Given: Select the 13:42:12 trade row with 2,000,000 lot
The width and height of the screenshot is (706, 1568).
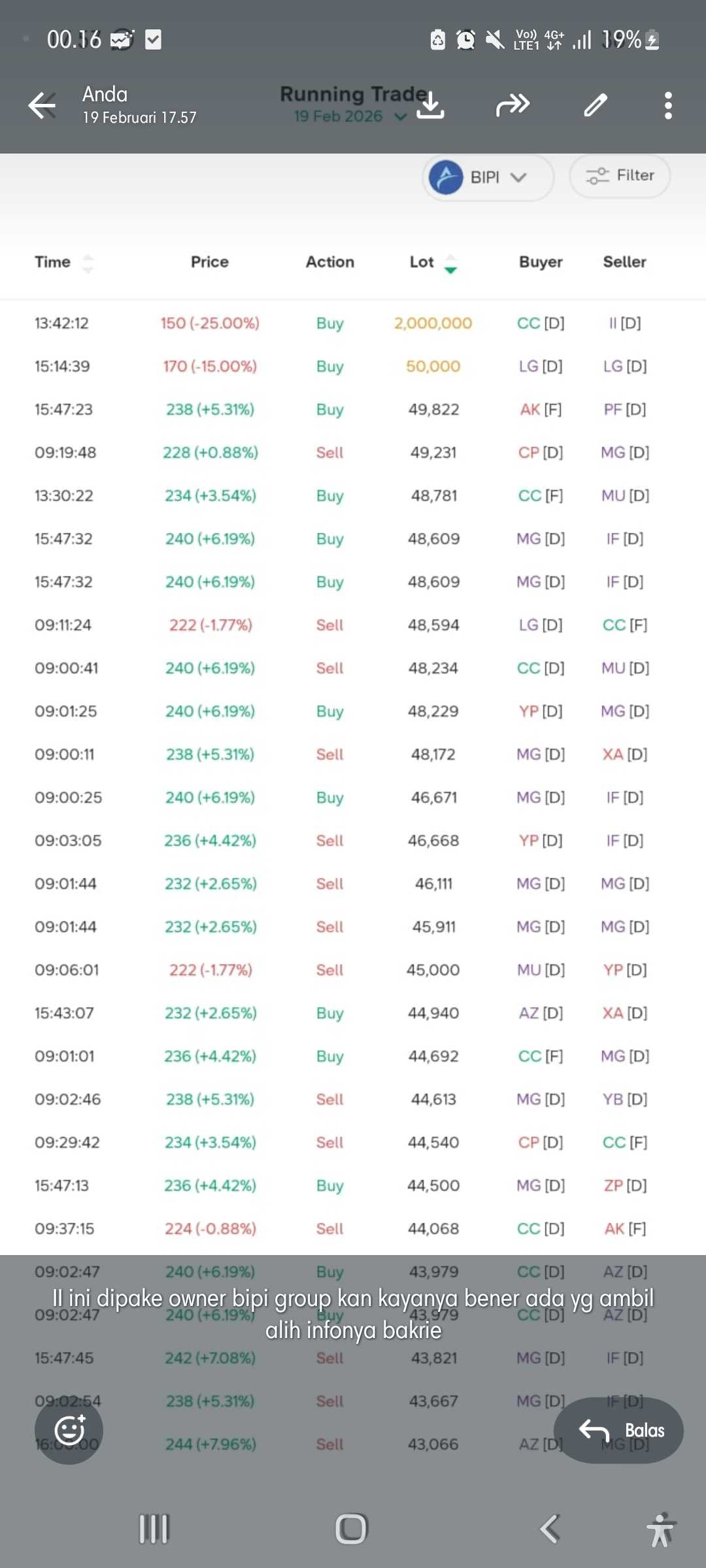Looking at the screenshot, I should 353,323.
